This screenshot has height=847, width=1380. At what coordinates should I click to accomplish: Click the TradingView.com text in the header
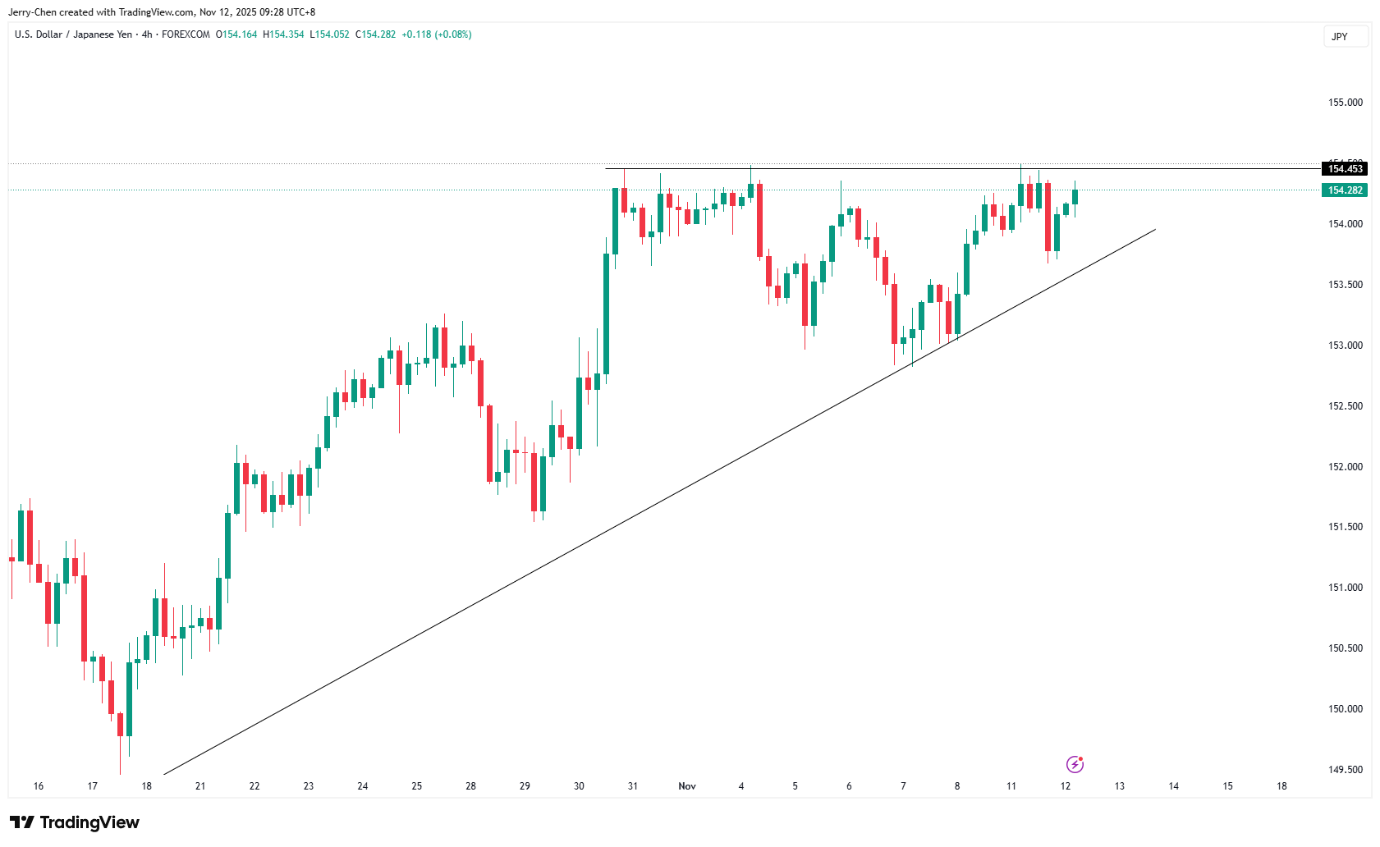tap(156, 12)
